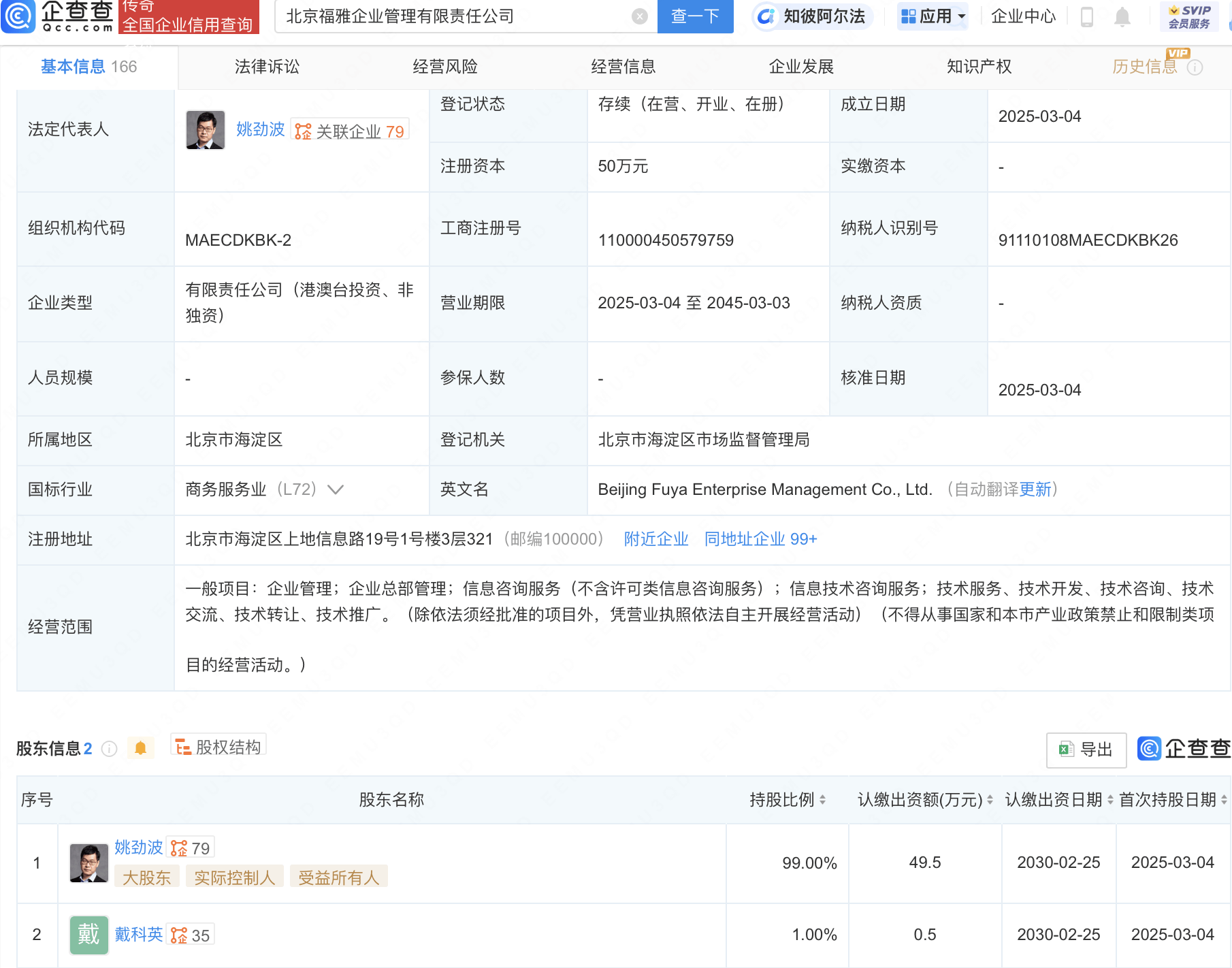The image size is (1232, 968).
Task: Select the 实际控制人 tag
Action: coord(234,877)
